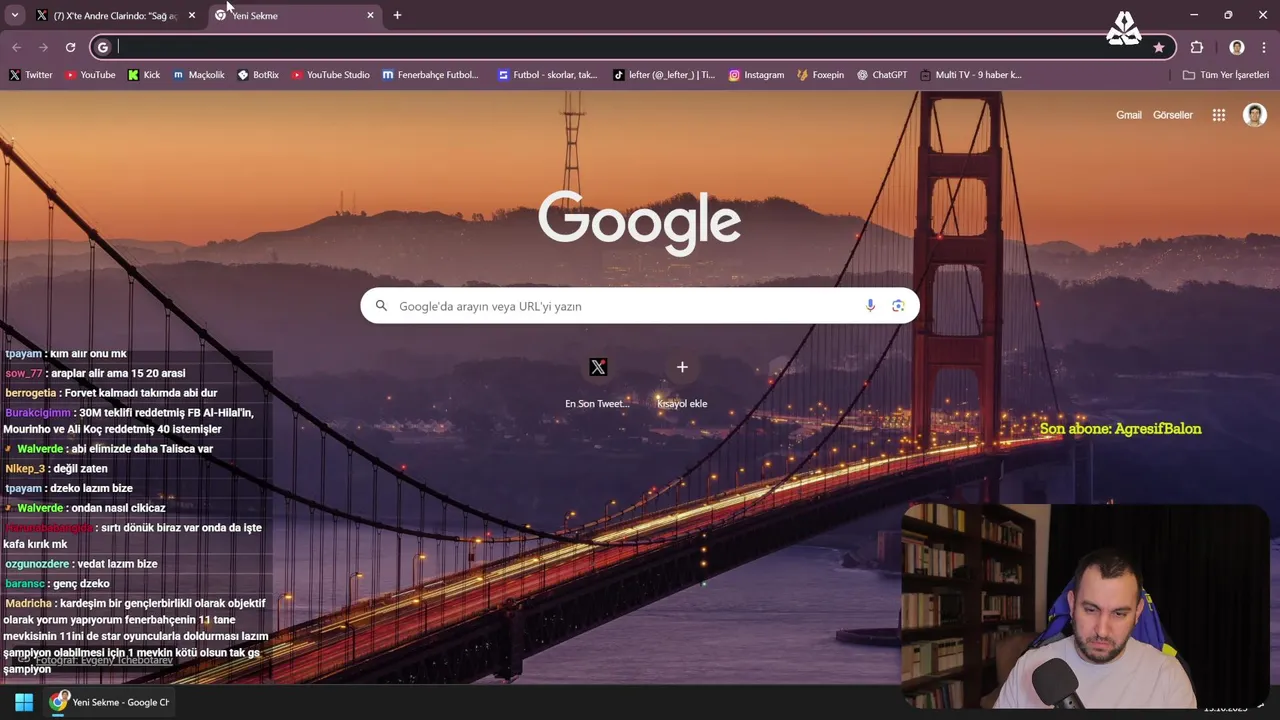Add a shortcut with Kısayol ekle
This screenshot has width=1280, height=720.
pos(682,381)
